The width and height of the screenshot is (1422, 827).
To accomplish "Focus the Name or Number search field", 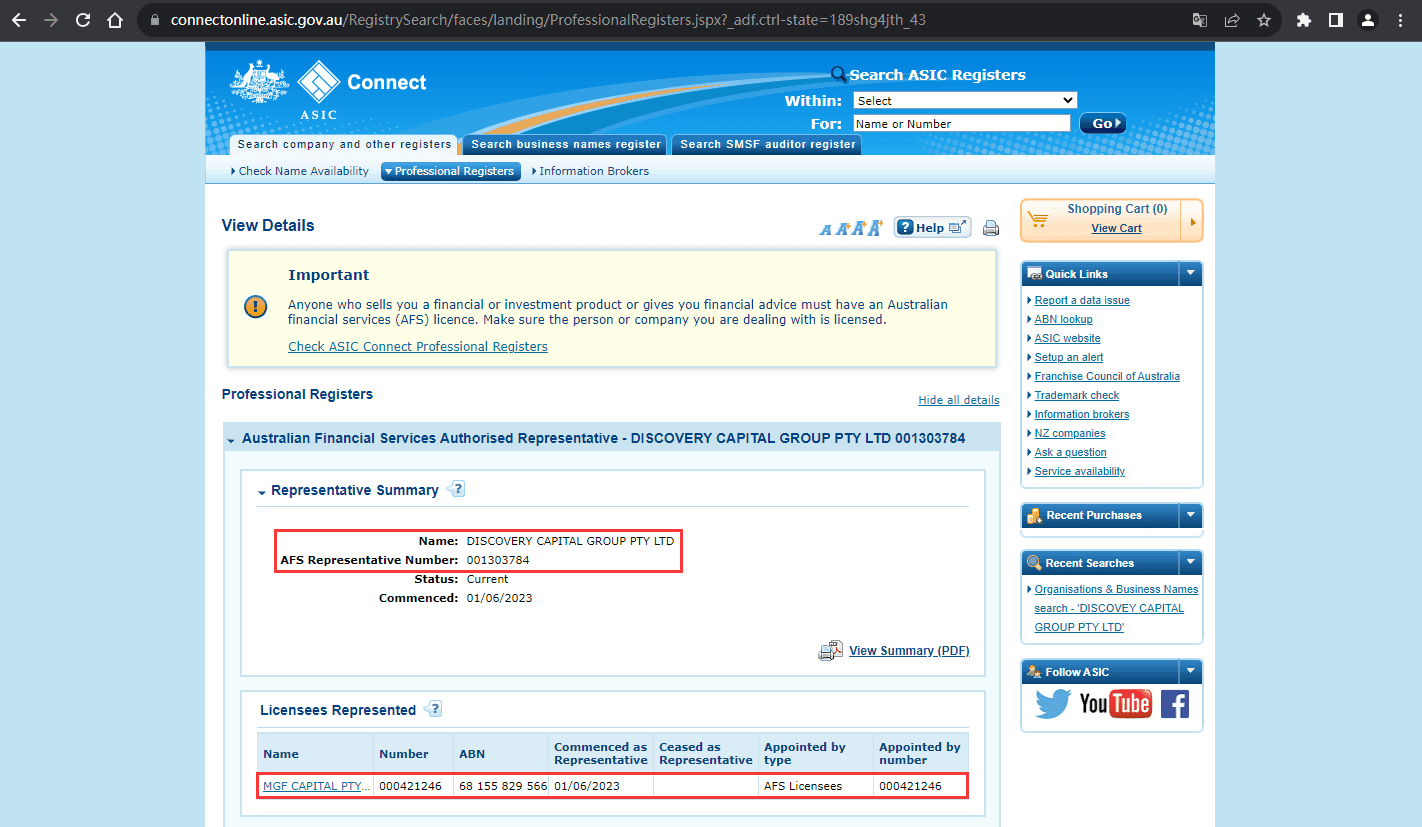I will coord(961,123).
